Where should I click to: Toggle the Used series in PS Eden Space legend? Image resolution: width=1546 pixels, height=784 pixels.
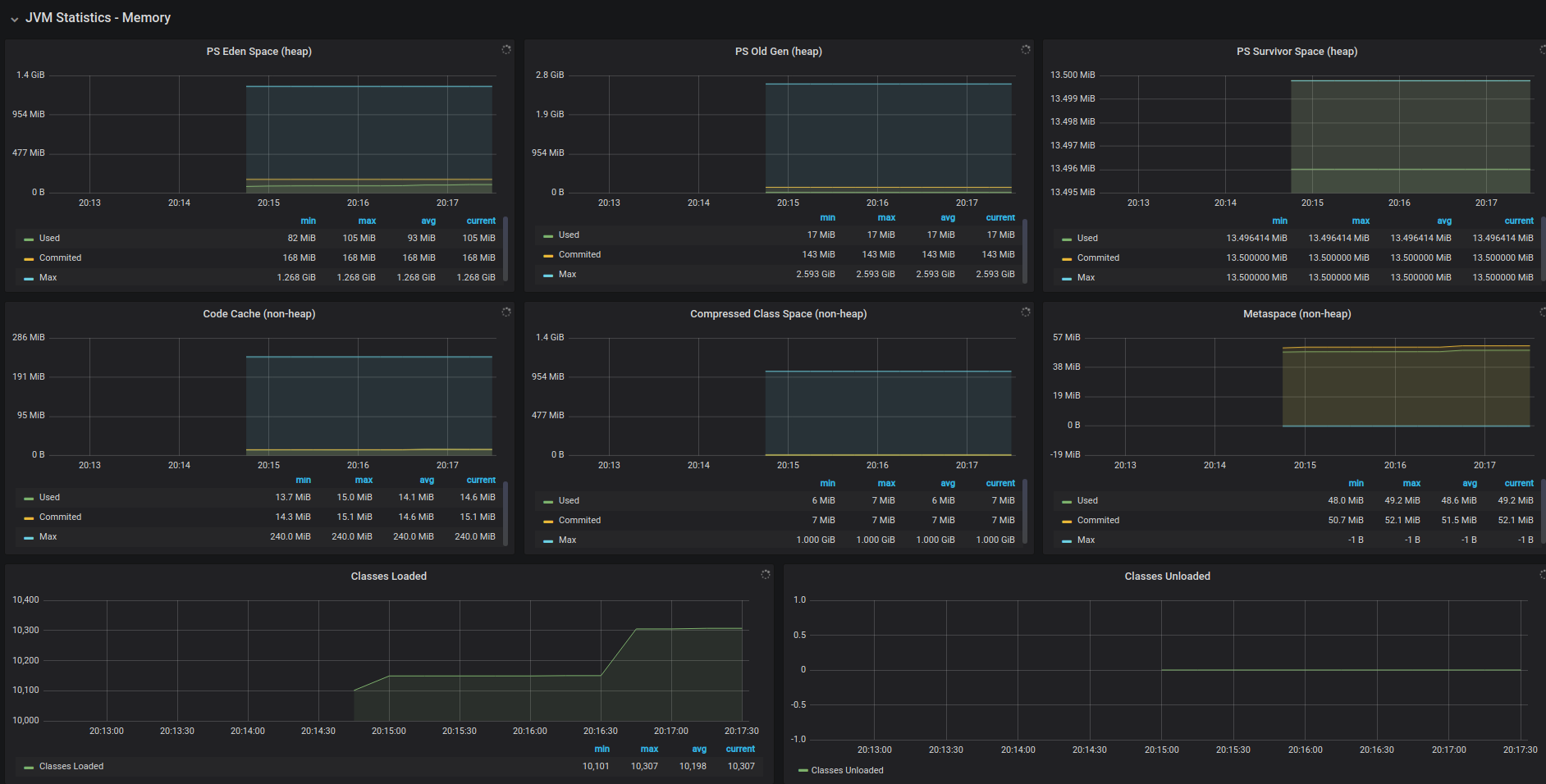49,239
